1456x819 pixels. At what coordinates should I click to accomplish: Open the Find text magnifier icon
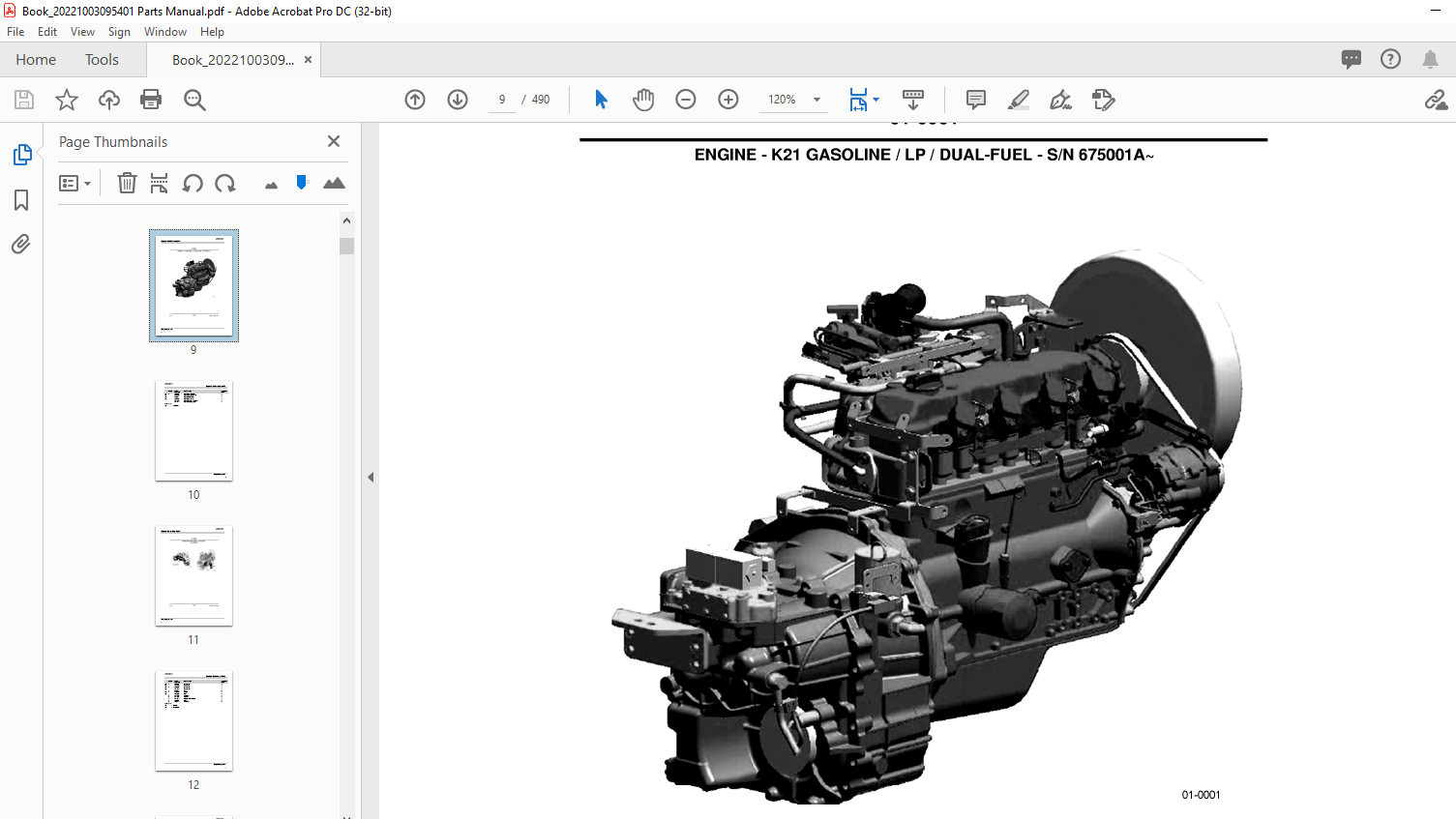coord(194,100)
